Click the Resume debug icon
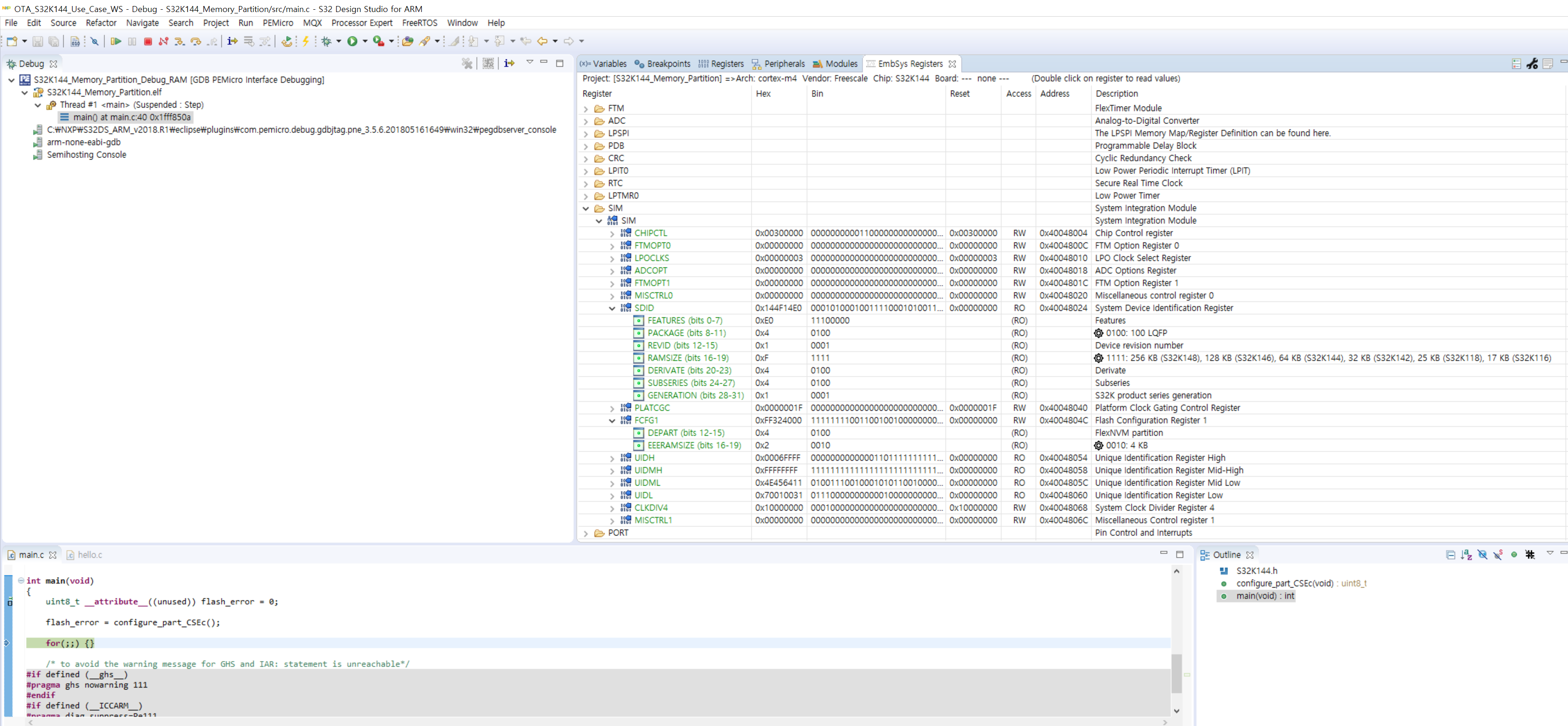Screen dimensions: 1568x726 [116, 41]
